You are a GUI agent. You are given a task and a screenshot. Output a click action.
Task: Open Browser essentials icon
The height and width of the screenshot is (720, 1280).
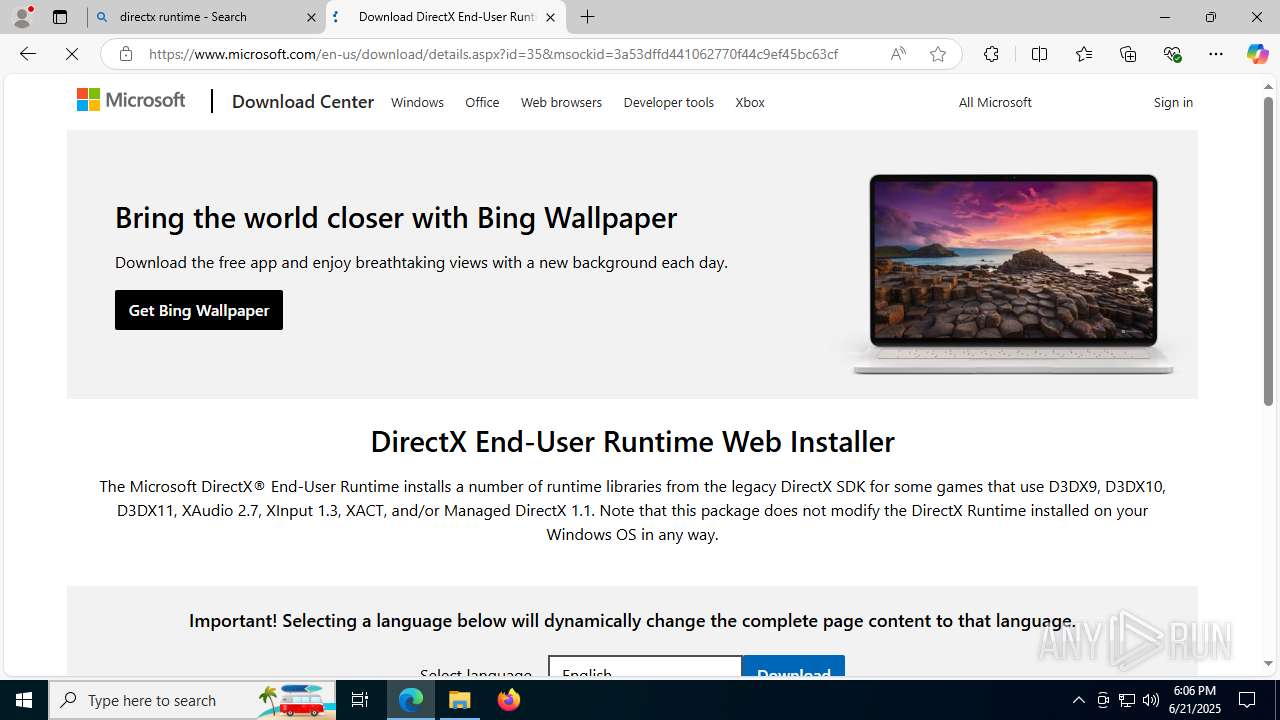[1172, 54]
